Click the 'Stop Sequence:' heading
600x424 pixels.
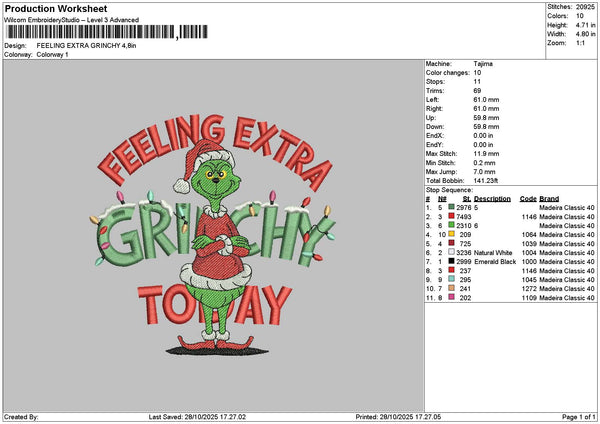449,190
